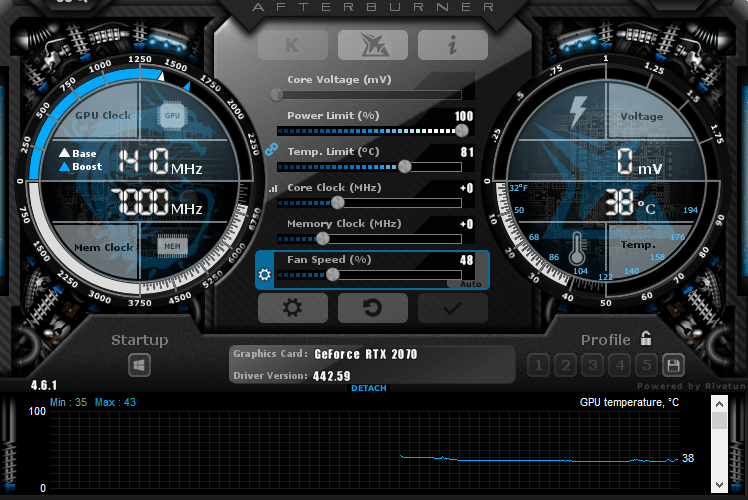Click the 38 °C temperature readout
Viewport: 748px width, 500px height.
point(630,202)
